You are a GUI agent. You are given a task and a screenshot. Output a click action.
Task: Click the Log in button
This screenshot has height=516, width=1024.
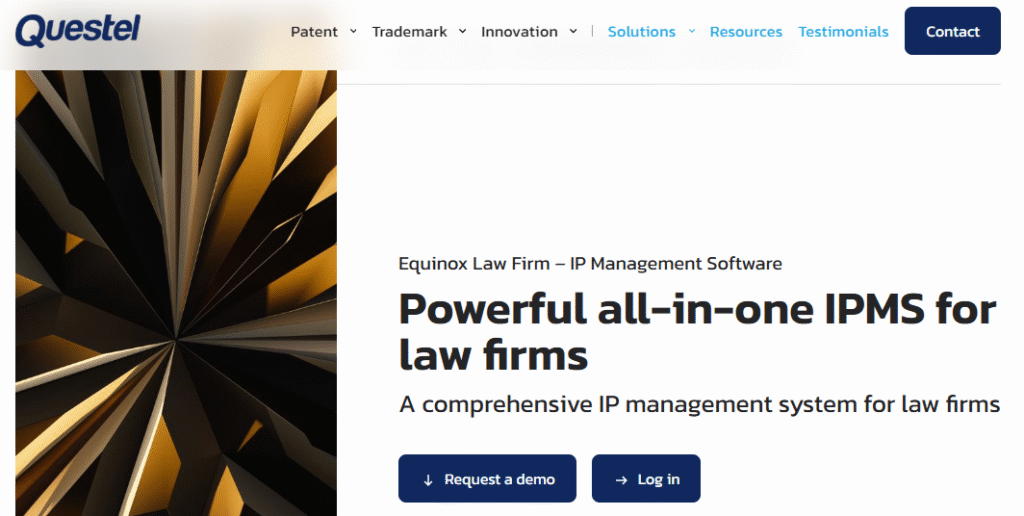tap(646, 479)
